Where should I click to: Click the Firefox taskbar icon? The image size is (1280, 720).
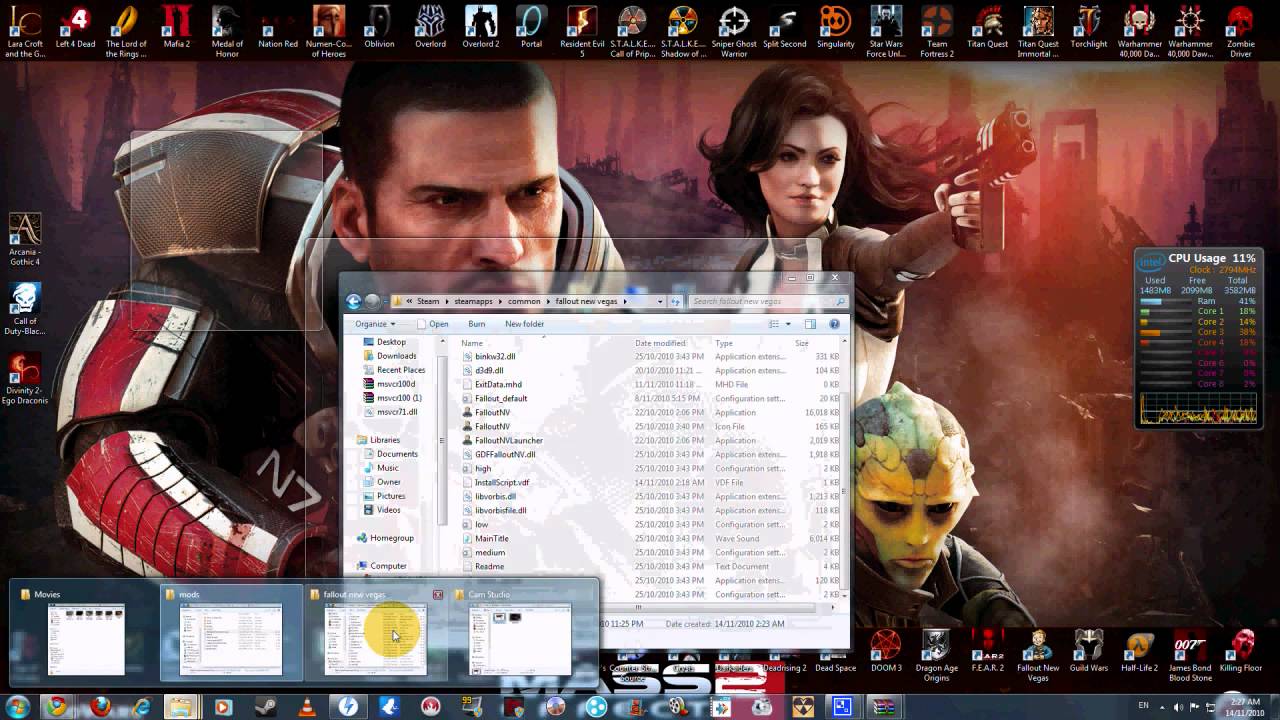point(100,707)
